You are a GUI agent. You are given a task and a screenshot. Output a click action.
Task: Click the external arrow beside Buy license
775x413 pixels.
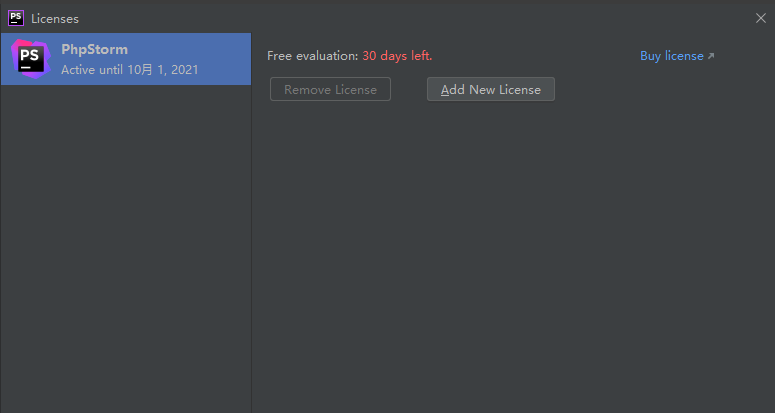(x=711, y=57)
